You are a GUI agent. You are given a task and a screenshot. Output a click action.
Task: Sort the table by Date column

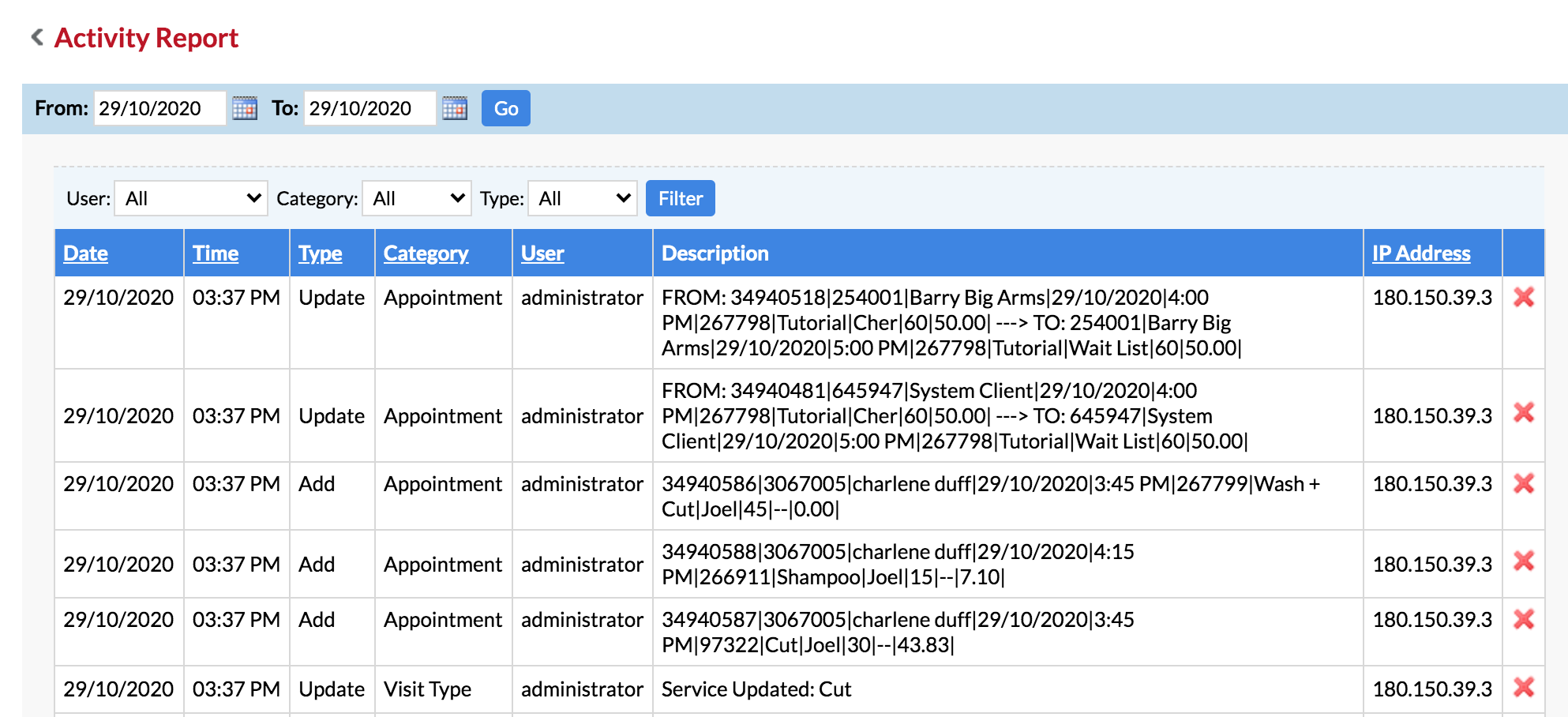pos(85,253)
